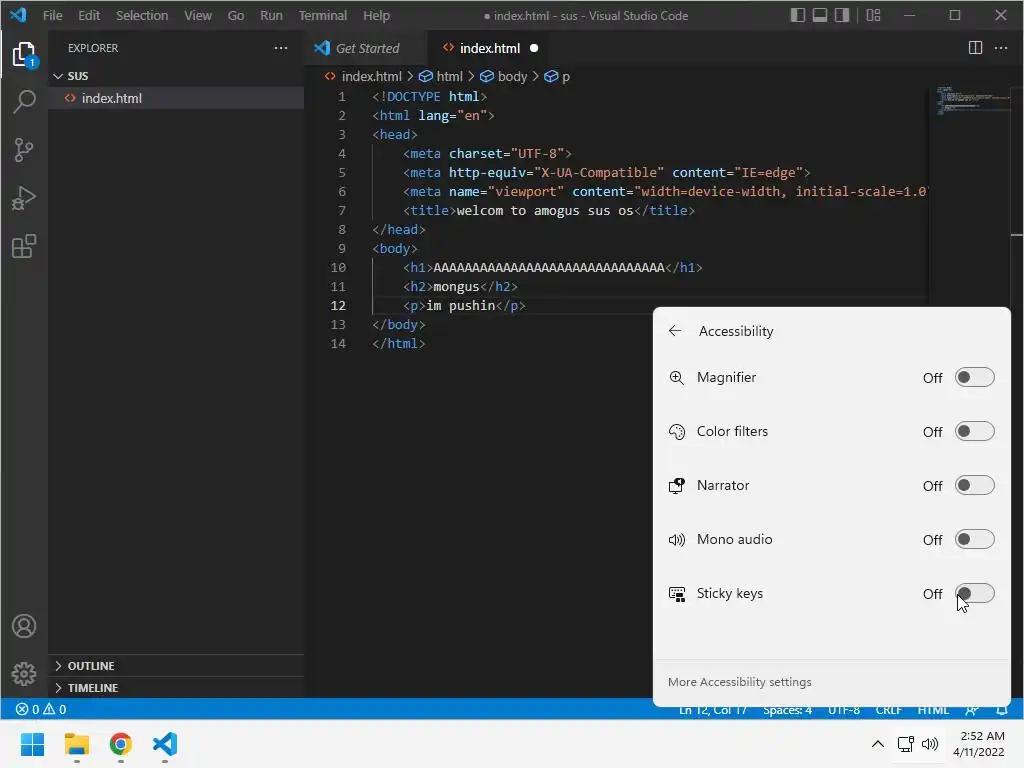This screenshot has height=768, width=1024.
Task: Open the Run menu
Action: [x=271, y=15]
